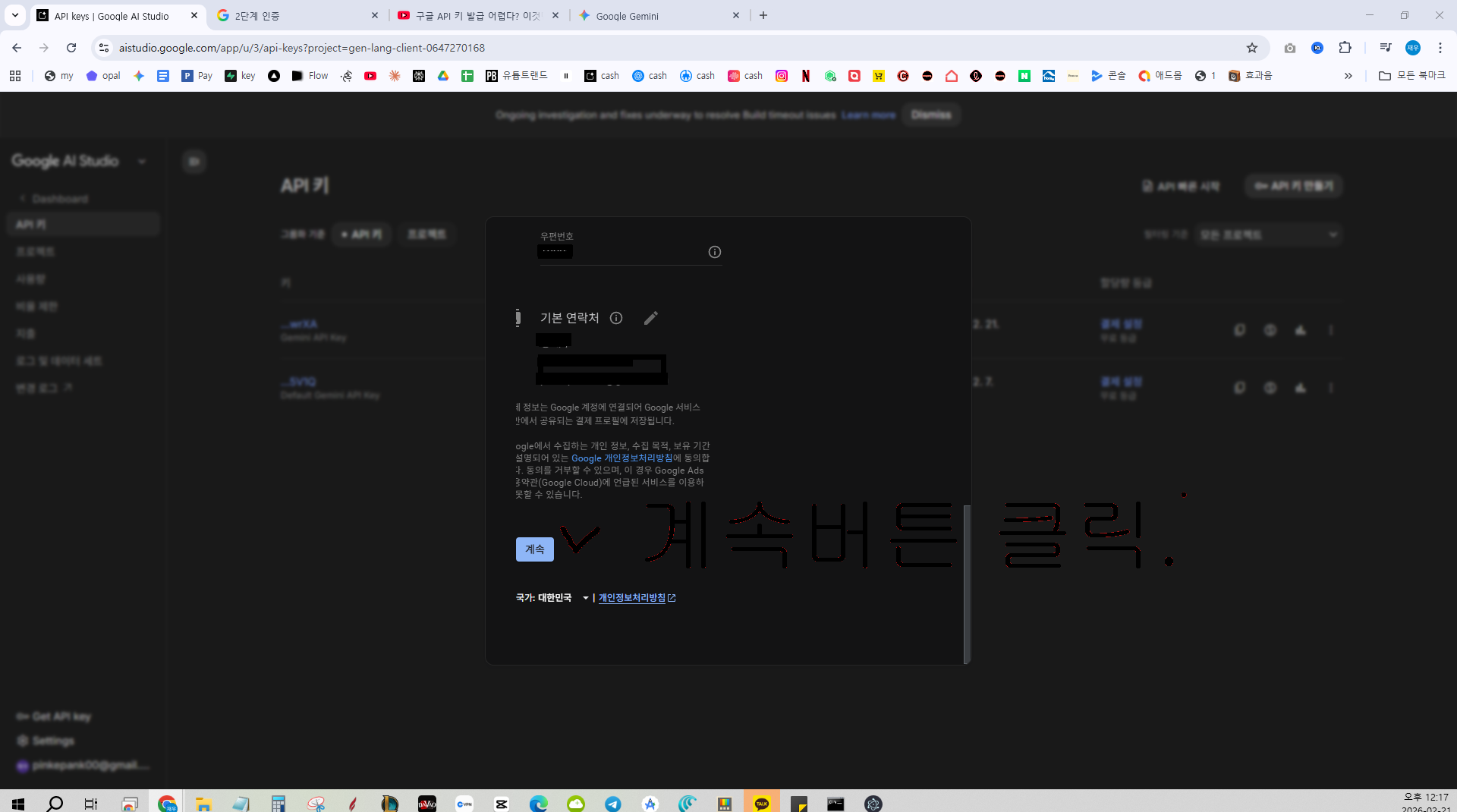Open the 유통트랜드 bookmark
Viewport: 1457px width, 812px height.
click(517, 76)
